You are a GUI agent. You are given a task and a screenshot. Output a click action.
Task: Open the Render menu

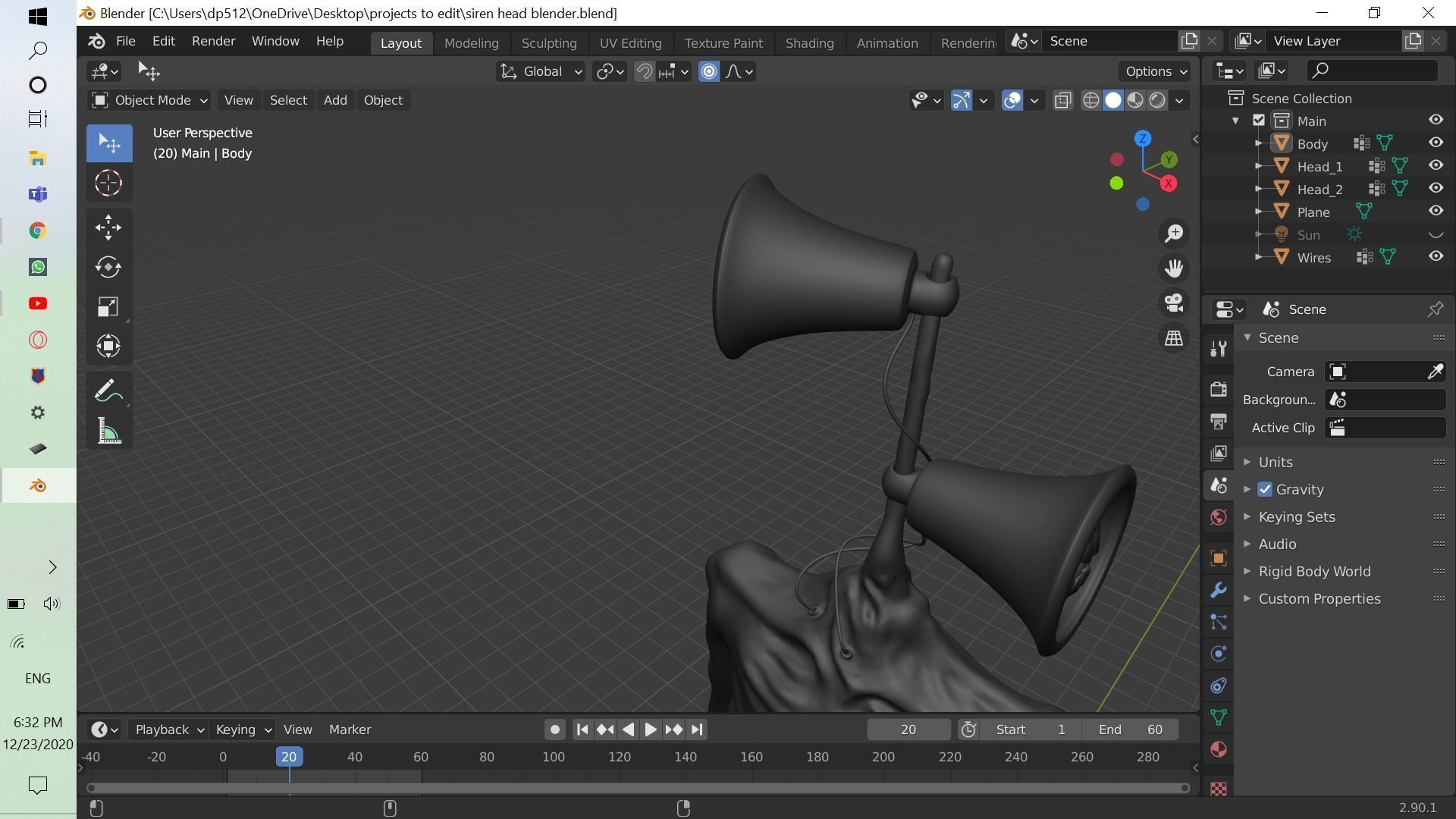tap(213, 41)
